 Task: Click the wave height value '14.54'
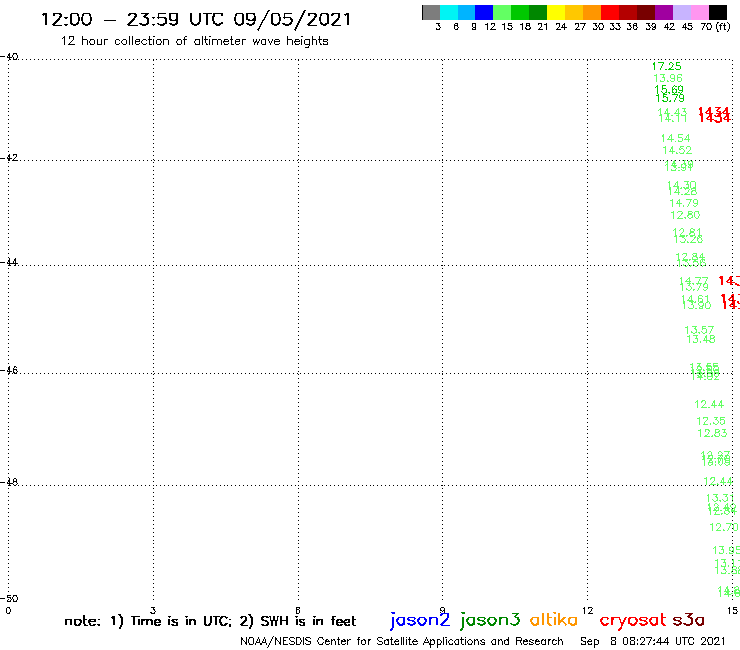(x=675, y=138)
